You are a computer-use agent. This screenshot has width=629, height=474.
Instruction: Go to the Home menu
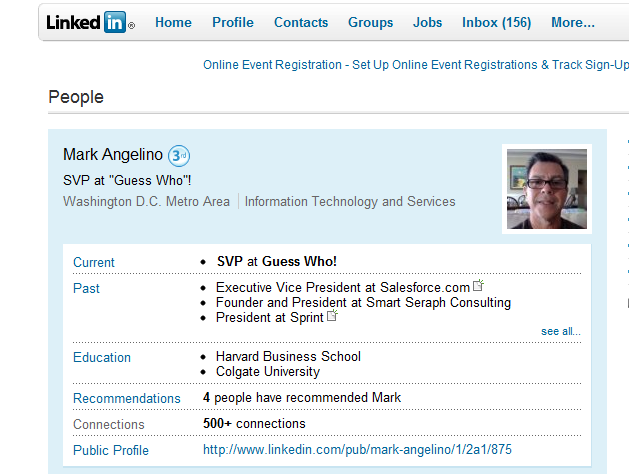point(173,22)
